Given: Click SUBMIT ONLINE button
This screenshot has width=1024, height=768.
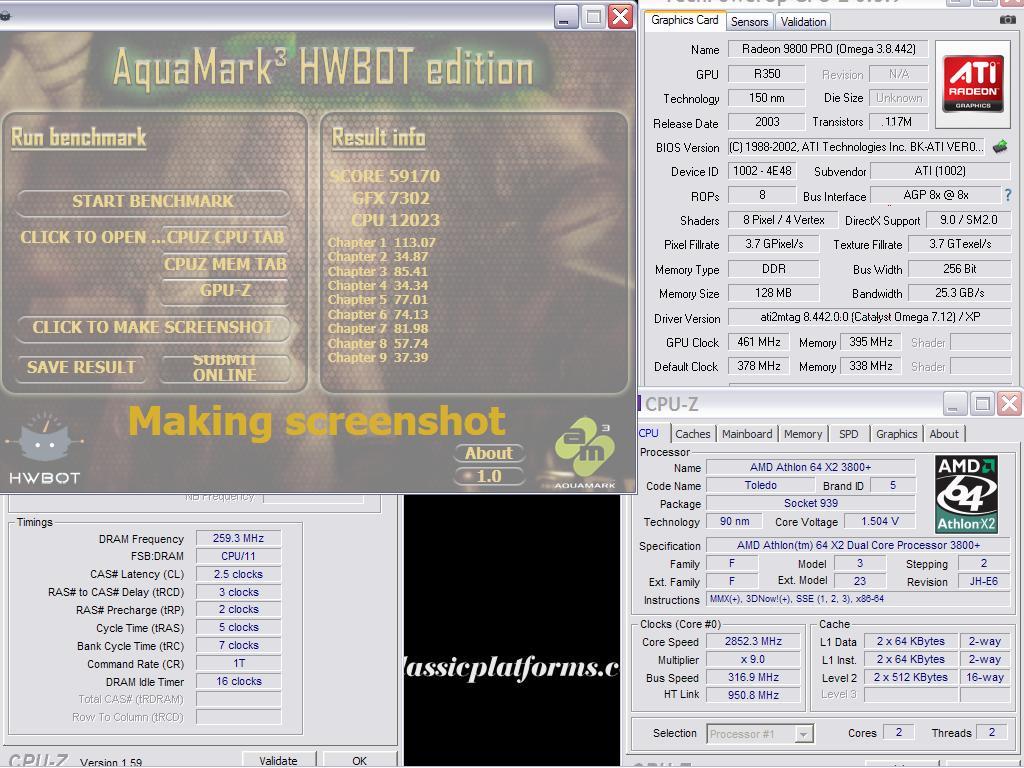Looking at the screenshot, I should point(225,368).
